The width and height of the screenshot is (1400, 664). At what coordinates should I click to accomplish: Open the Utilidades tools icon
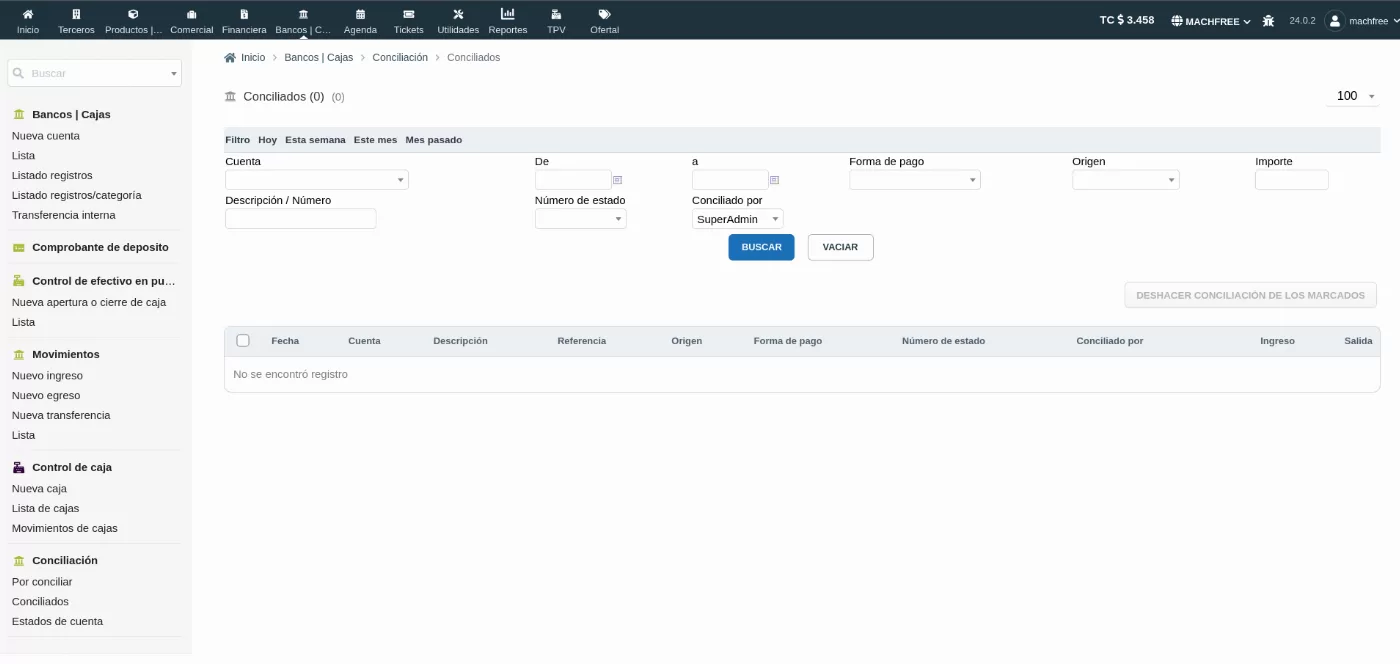[x=458, y=14]
